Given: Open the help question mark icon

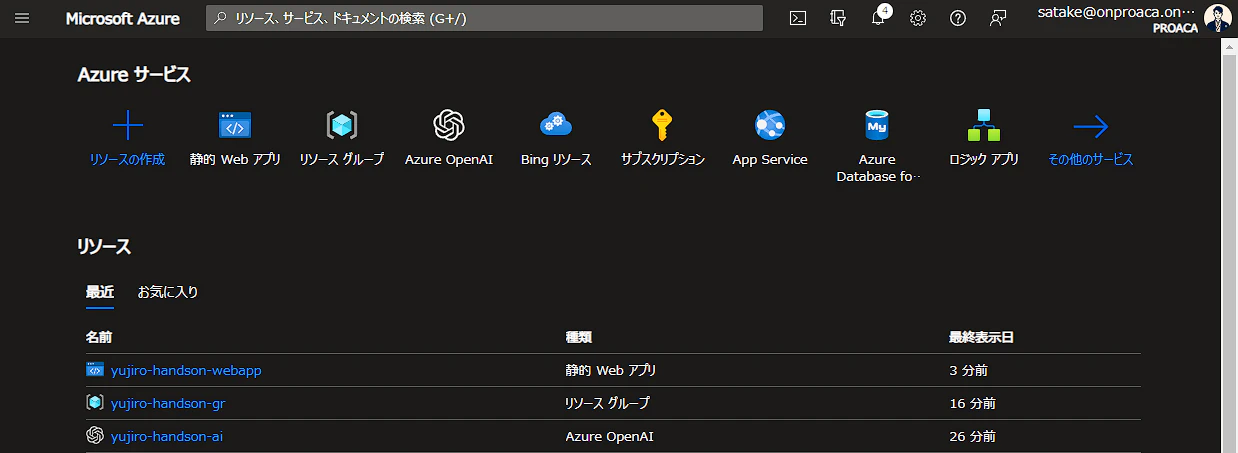Looking at the screenshot, I should click(x=958, y=18).
